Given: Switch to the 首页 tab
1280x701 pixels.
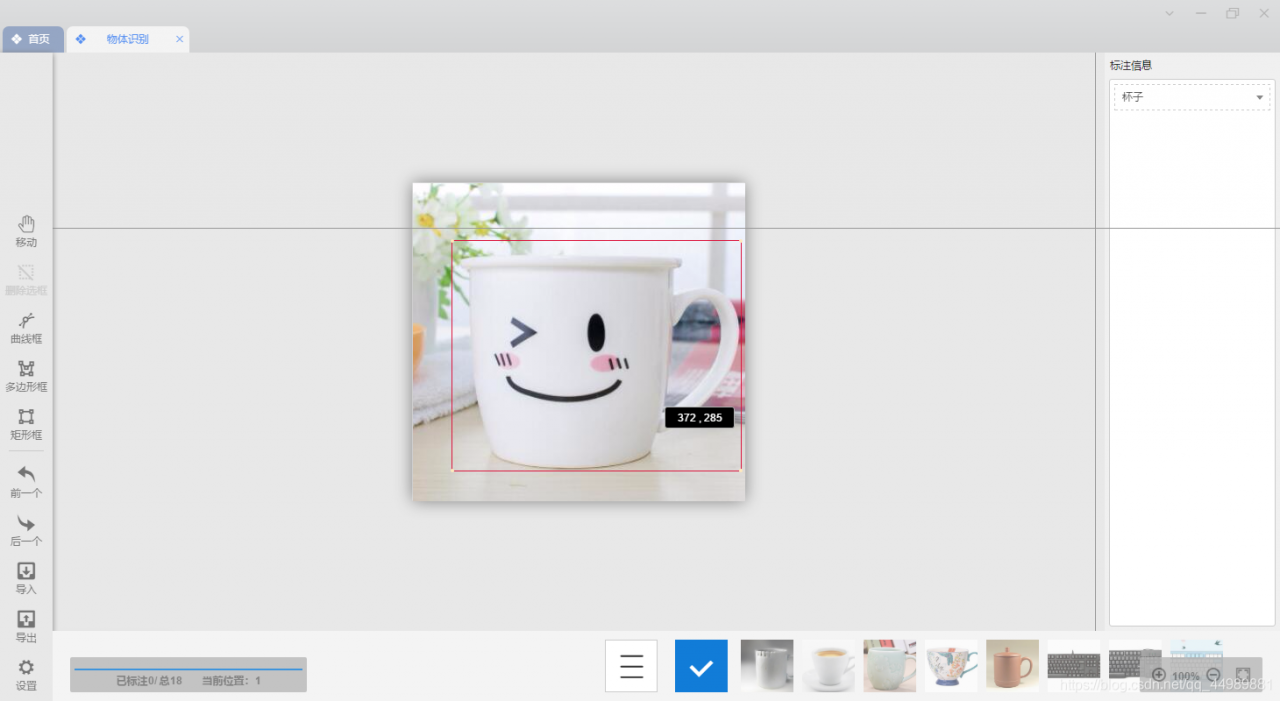Looking at the screenshot, I should [x=33, y=39].
